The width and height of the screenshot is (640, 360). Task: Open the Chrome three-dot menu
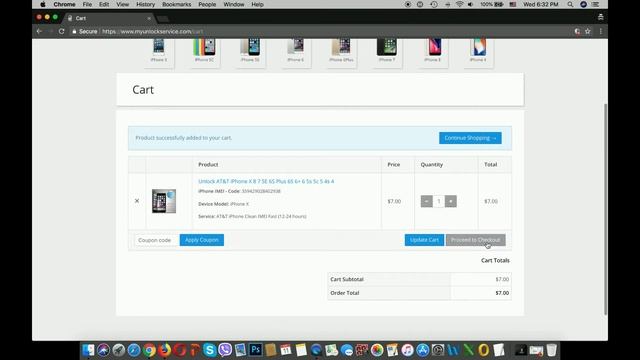(x=601, y=31)
